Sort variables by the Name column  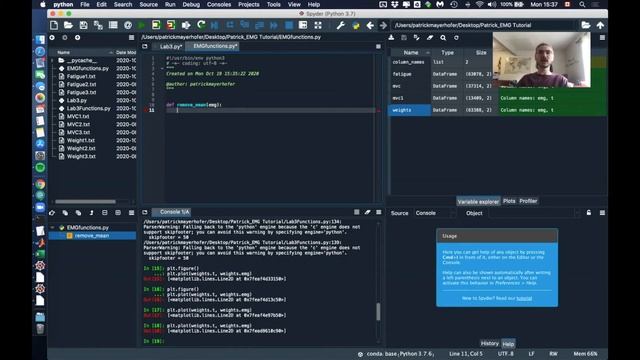click(x=411, y=53)
